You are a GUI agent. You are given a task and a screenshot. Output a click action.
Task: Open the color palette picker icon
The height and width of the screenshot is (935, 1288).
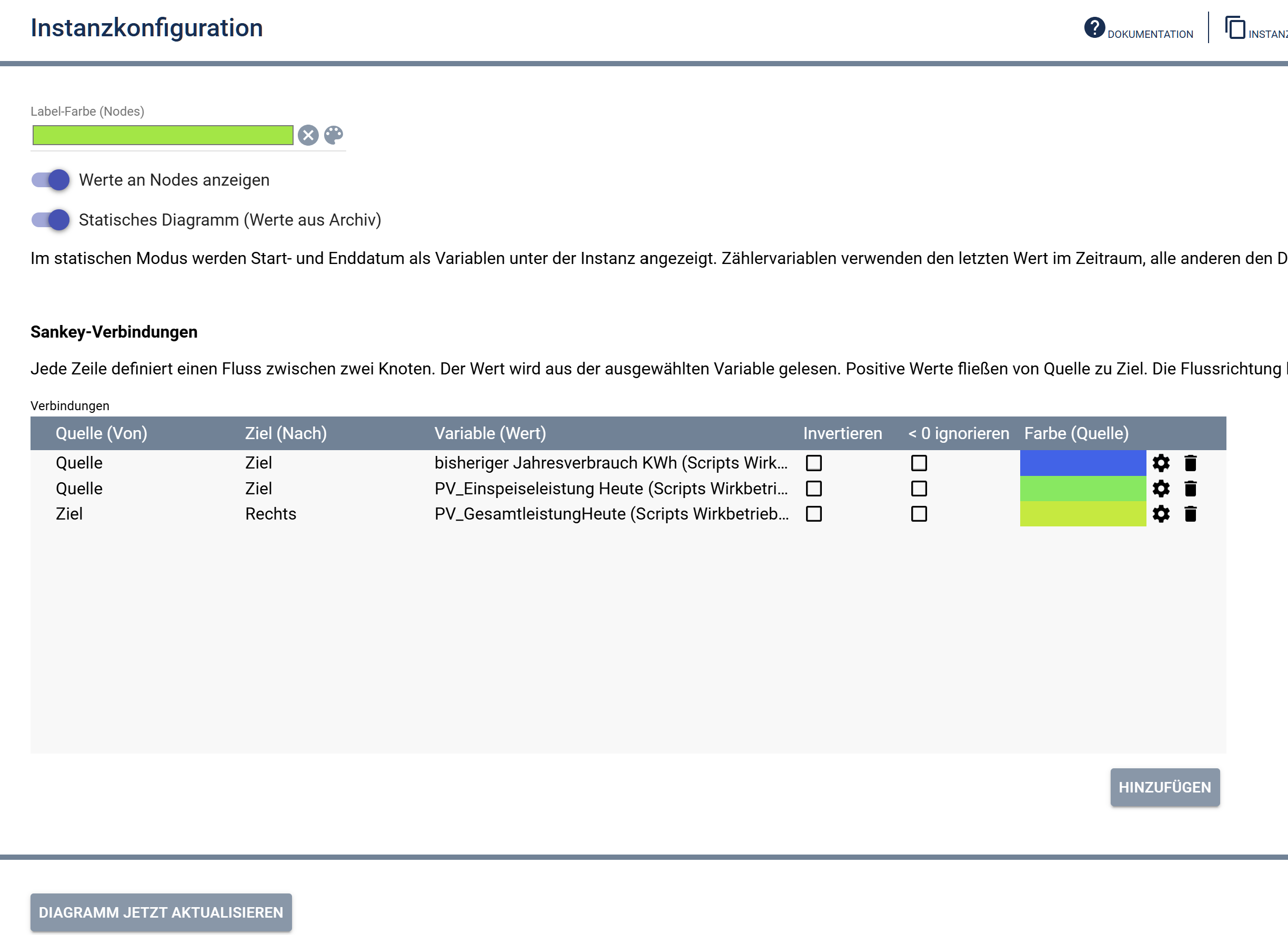[334, 135]
